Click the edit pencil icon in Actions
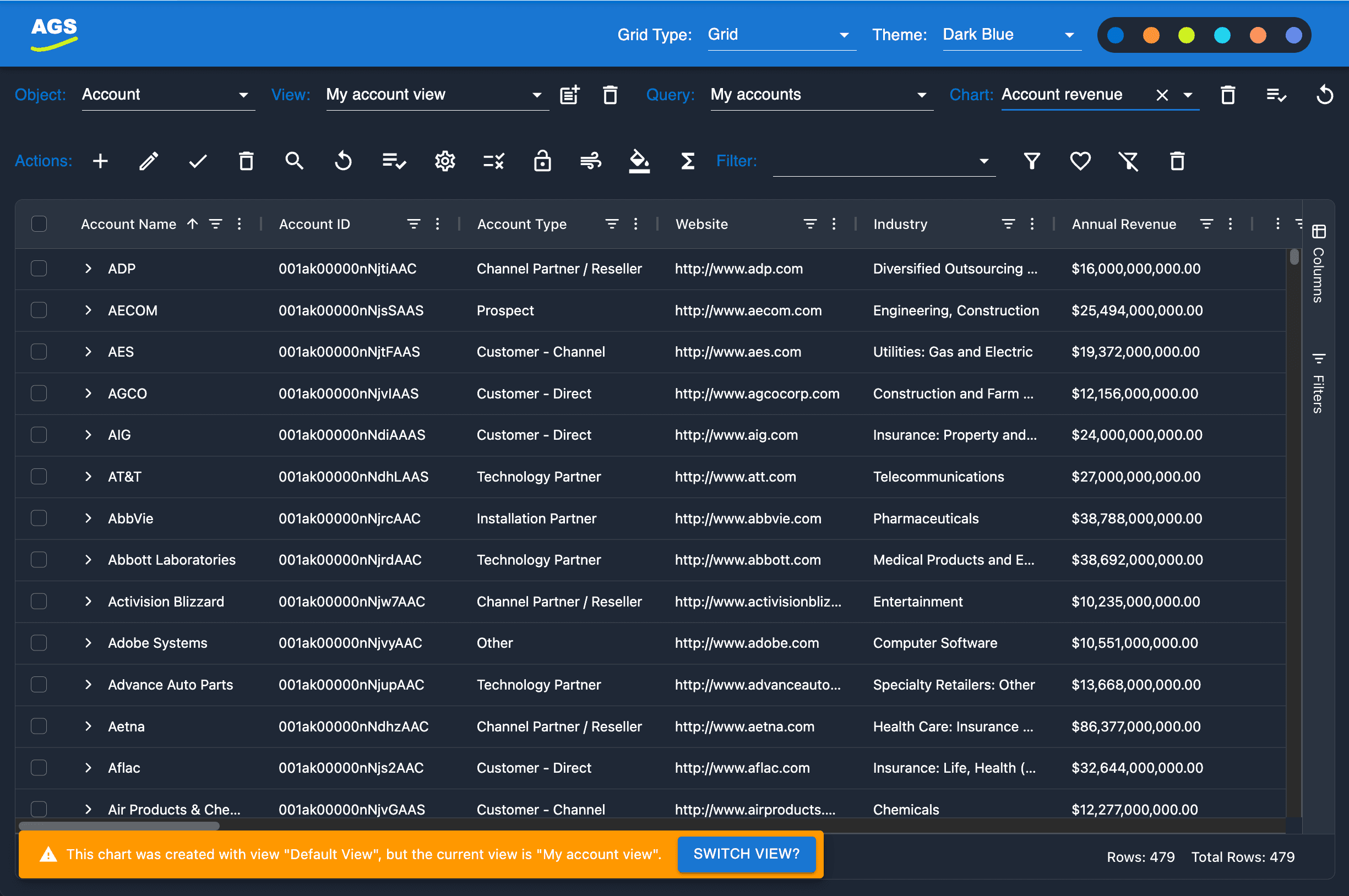The width and height of the screenshot is (1349, 896). coord(149,162)
